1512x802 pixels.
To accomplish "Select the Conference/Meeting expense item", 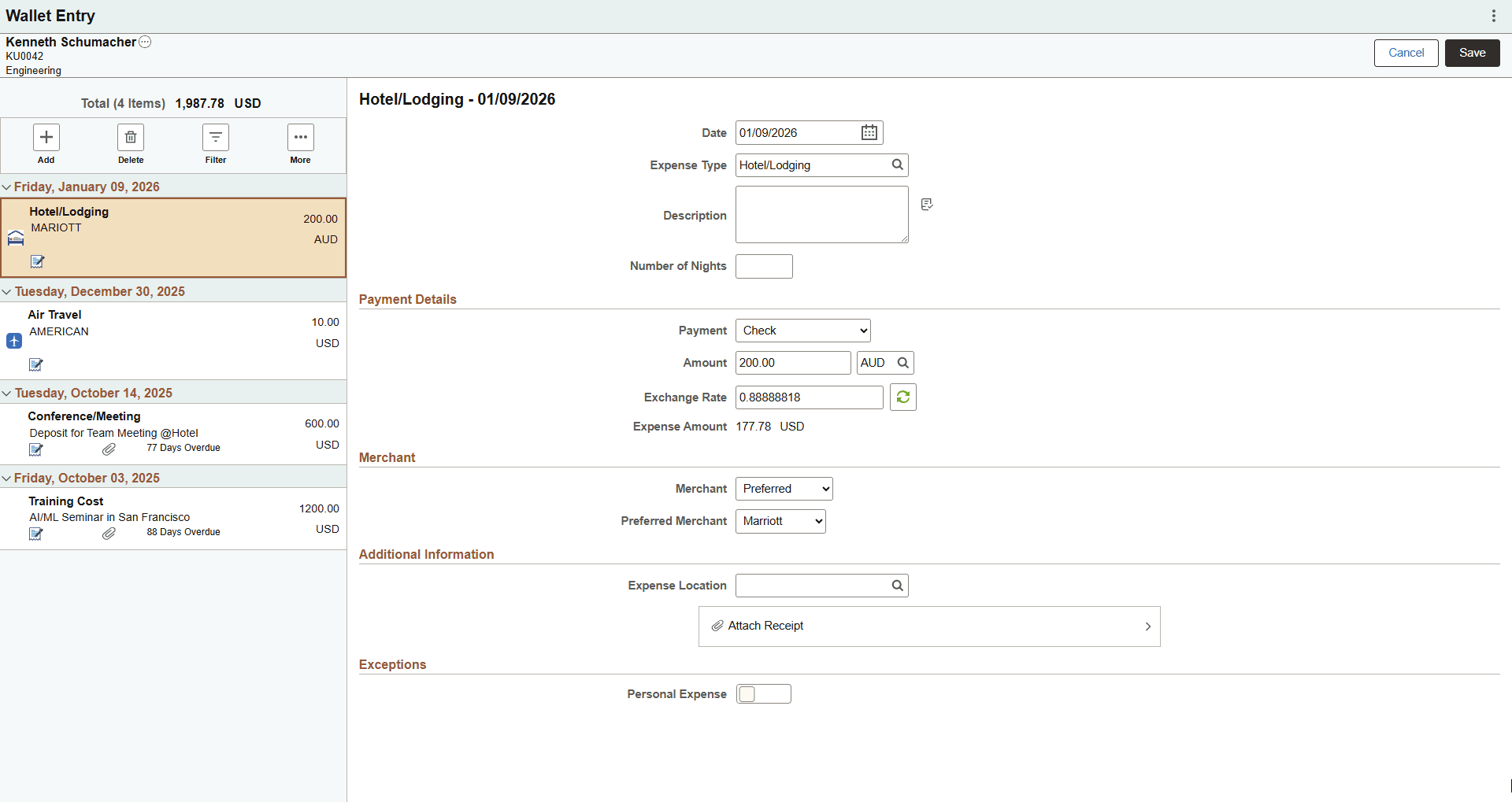I will pos(173,434).
